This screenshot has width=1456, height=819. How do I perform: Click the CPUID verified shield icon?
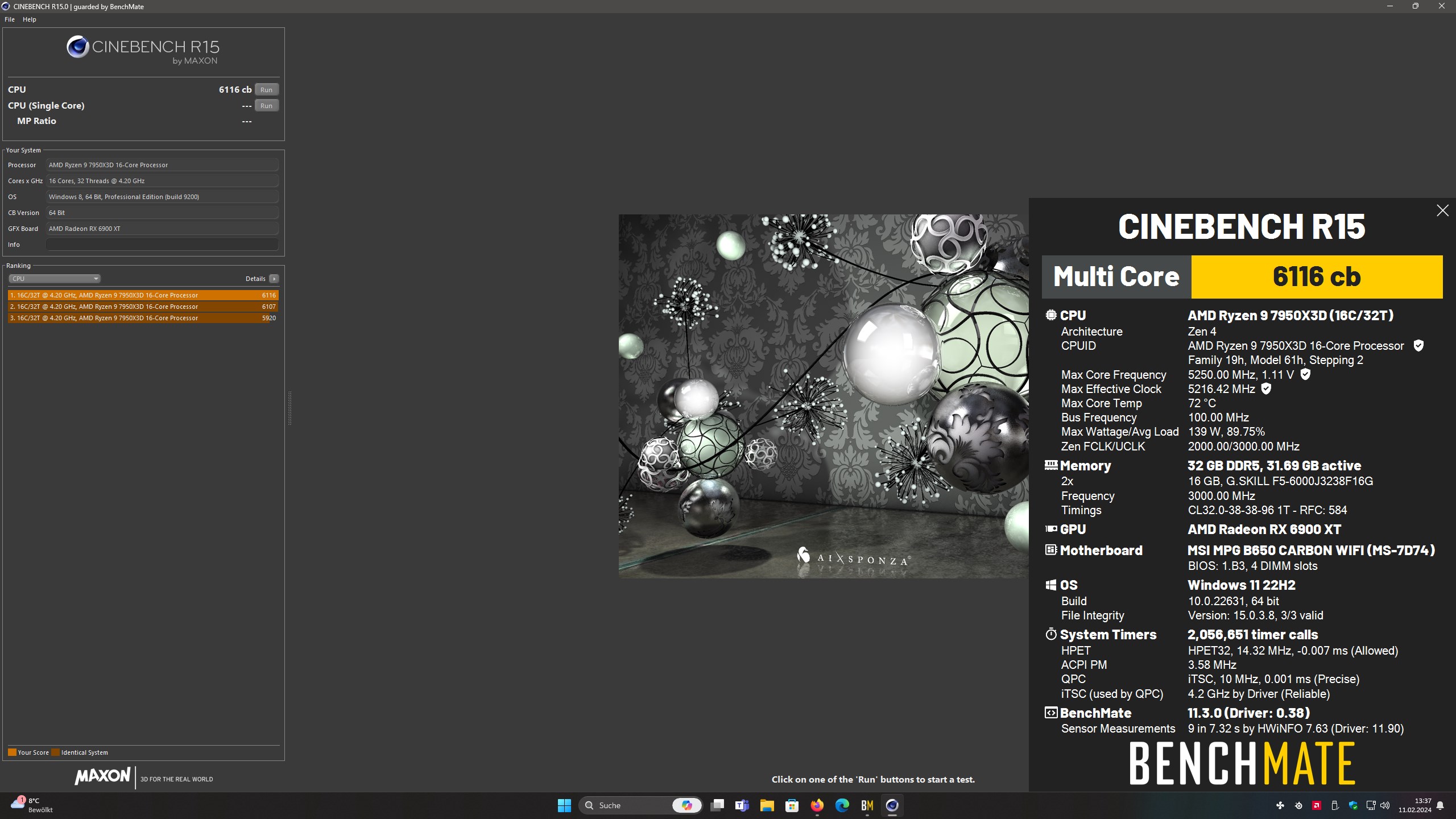pos(1418,346)
